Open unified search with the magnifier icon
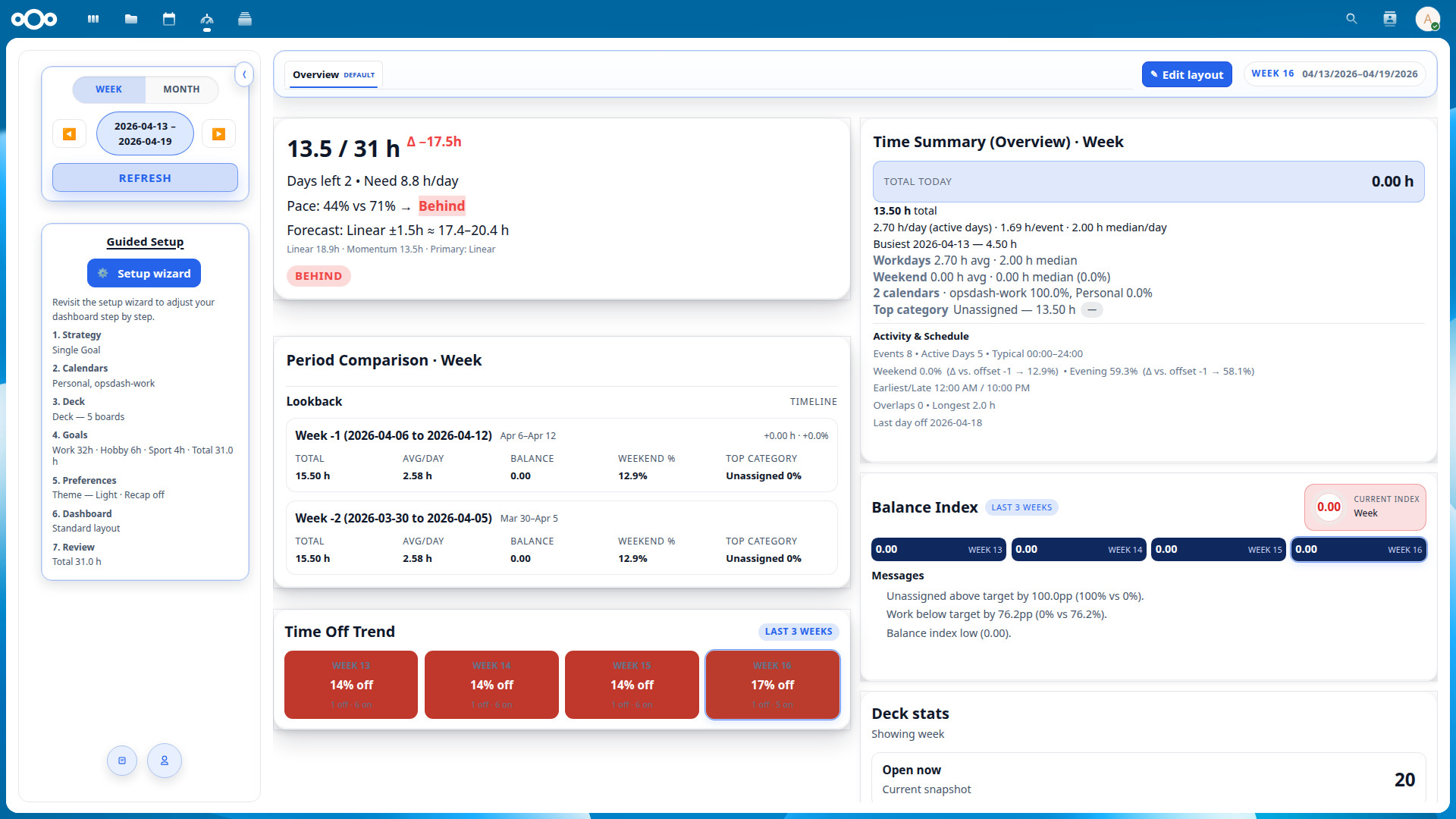The width and height of the screenshot is (1456, 819). [1351, 18]
